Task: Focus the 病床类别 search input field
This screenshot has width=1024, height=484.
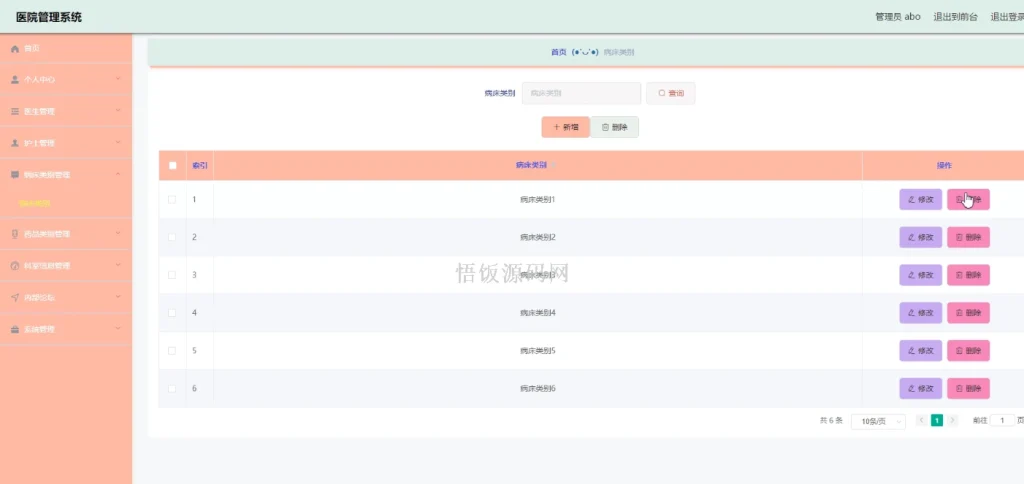Action: coord(581,93)
